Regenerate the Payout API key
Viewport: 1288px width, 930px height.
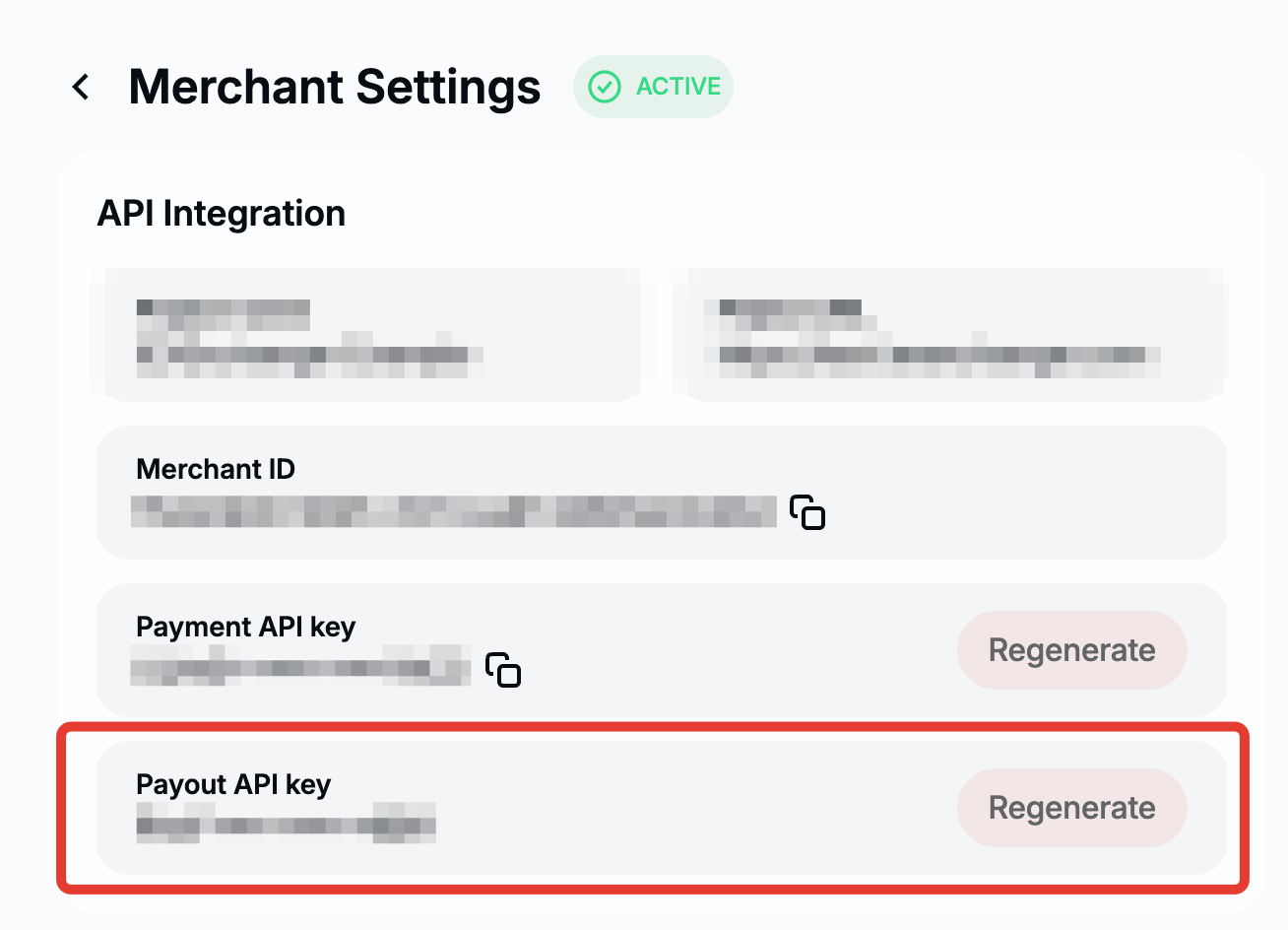tap(1071, 808)
